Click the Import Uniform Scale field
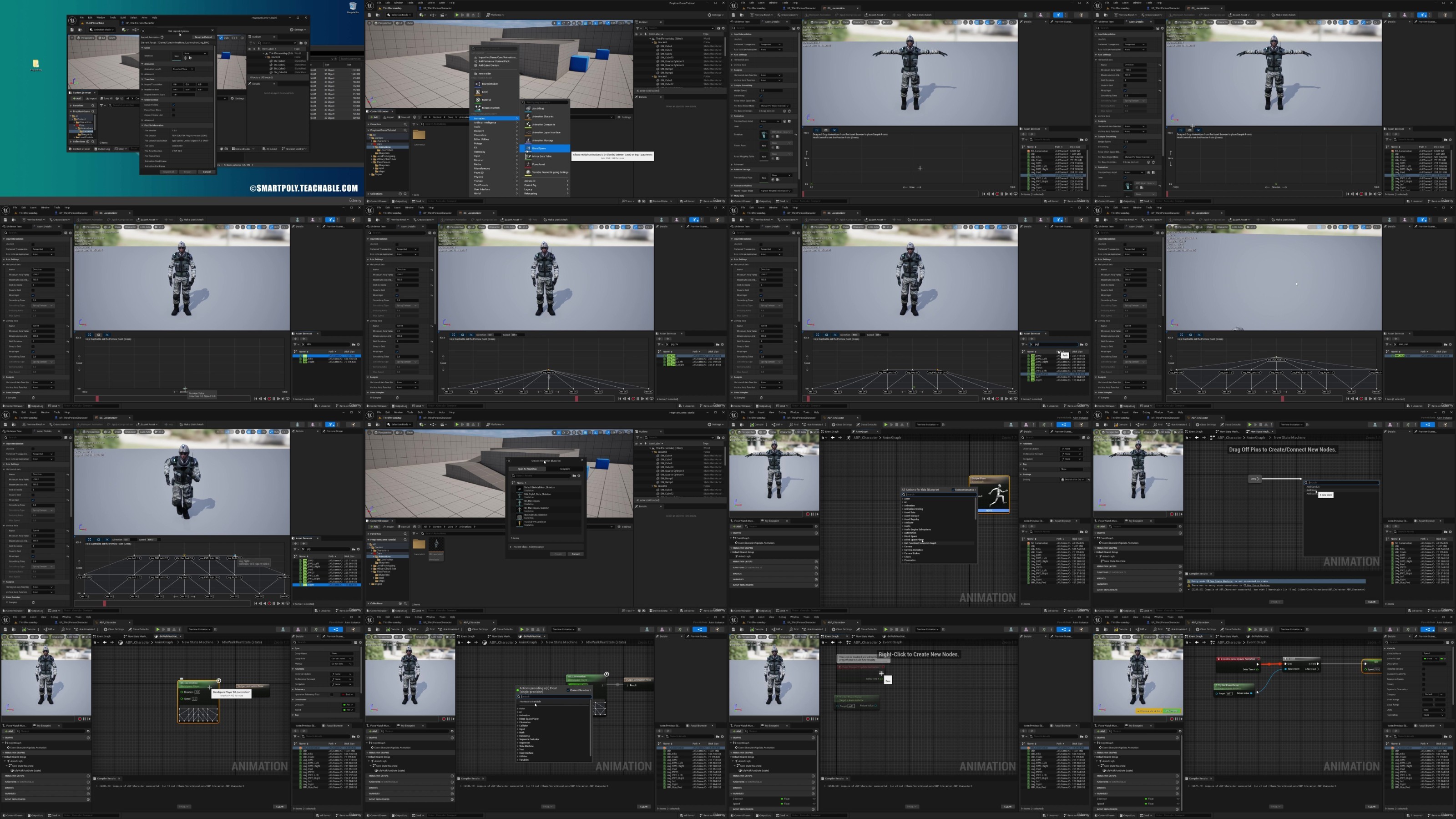 click(x=184, y=95)
